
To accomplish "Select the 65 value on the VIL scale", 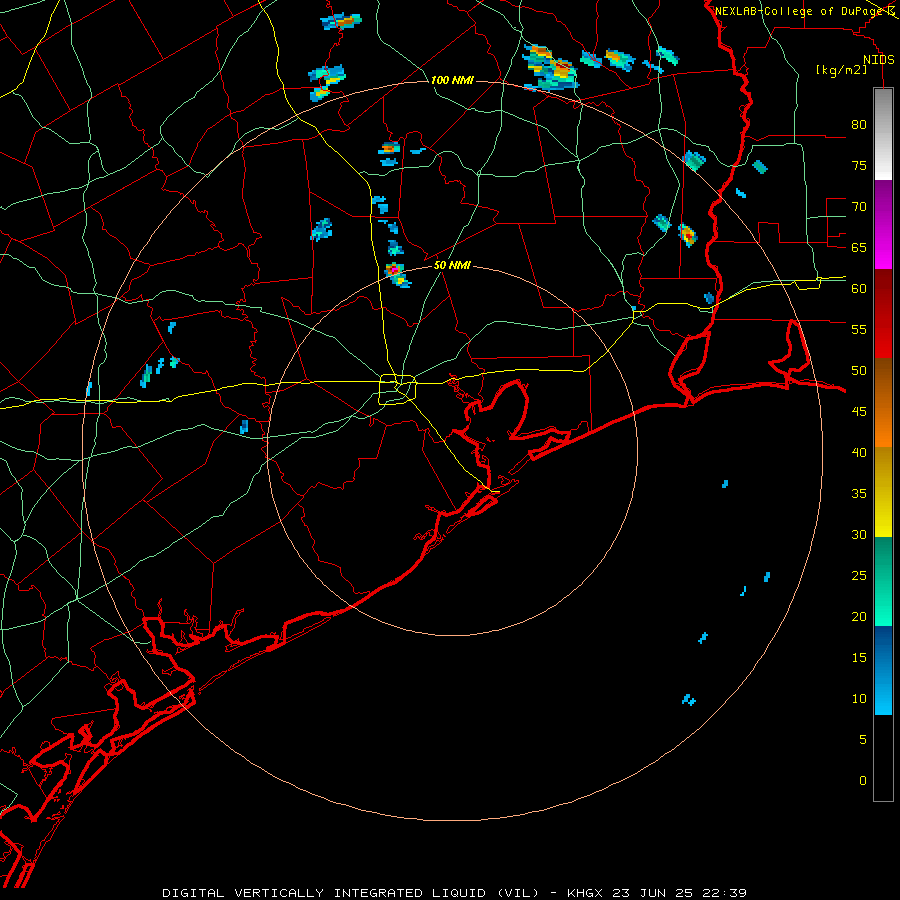I will (859, 247).
